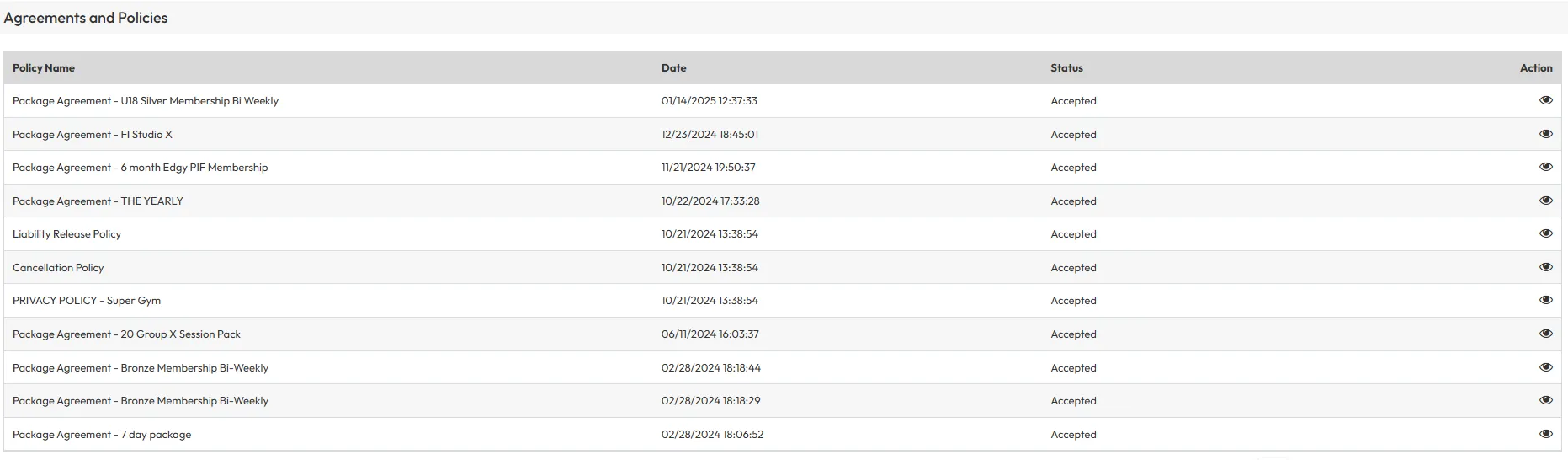Click eye icon for Liability Release Policy

click(1545, 233)
